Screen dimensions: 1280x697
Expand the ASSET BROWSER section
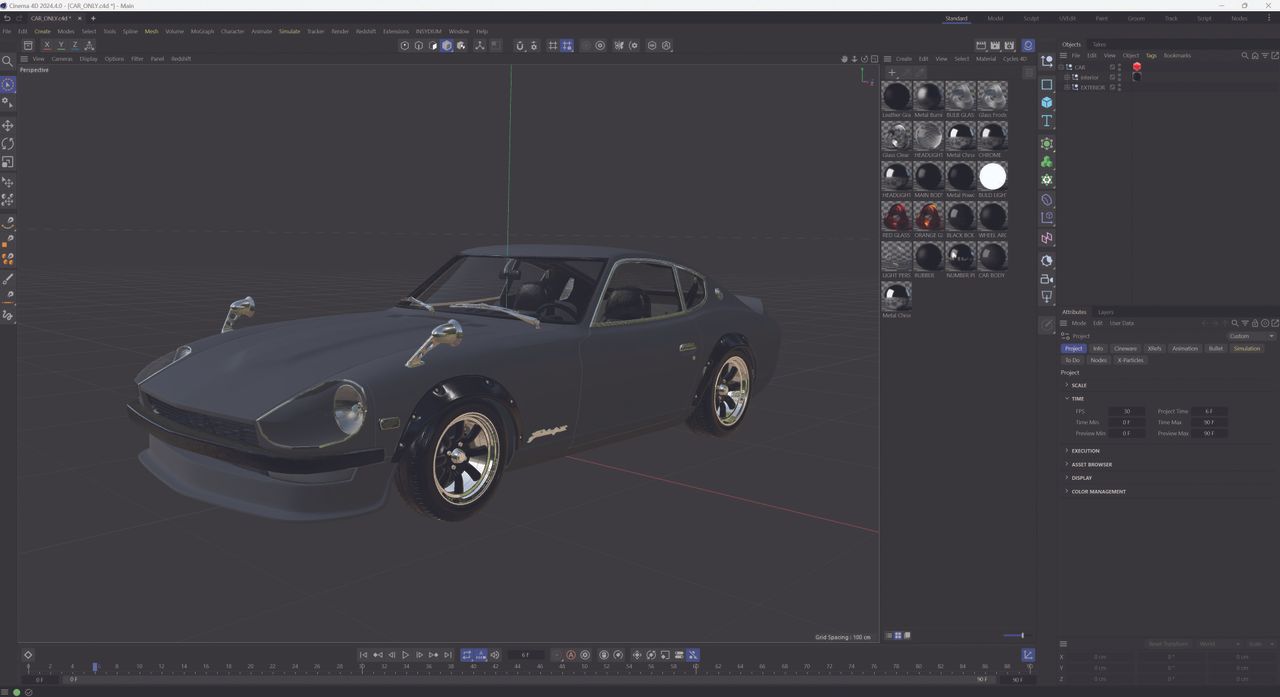pos(1090,464)
